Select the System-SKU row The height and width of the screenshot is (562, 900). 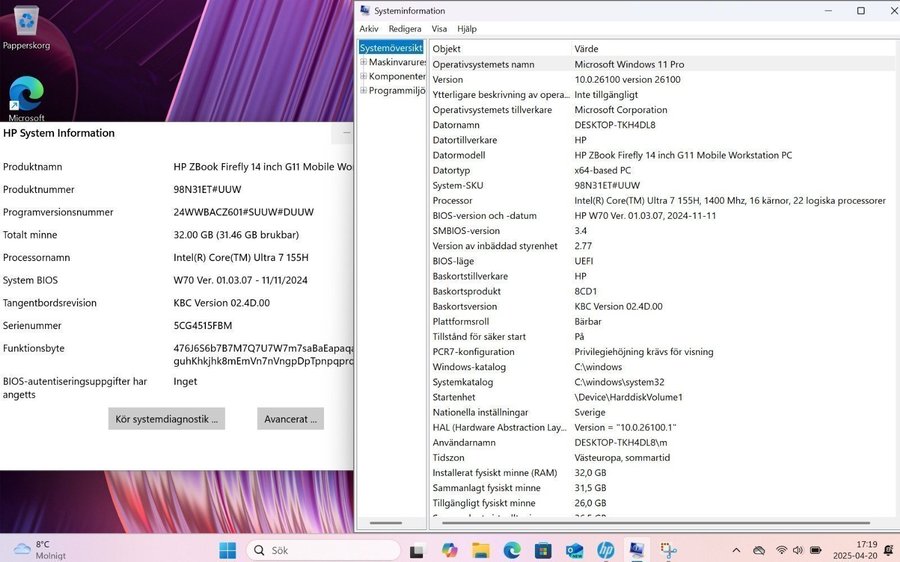click(x=663, y=185)
